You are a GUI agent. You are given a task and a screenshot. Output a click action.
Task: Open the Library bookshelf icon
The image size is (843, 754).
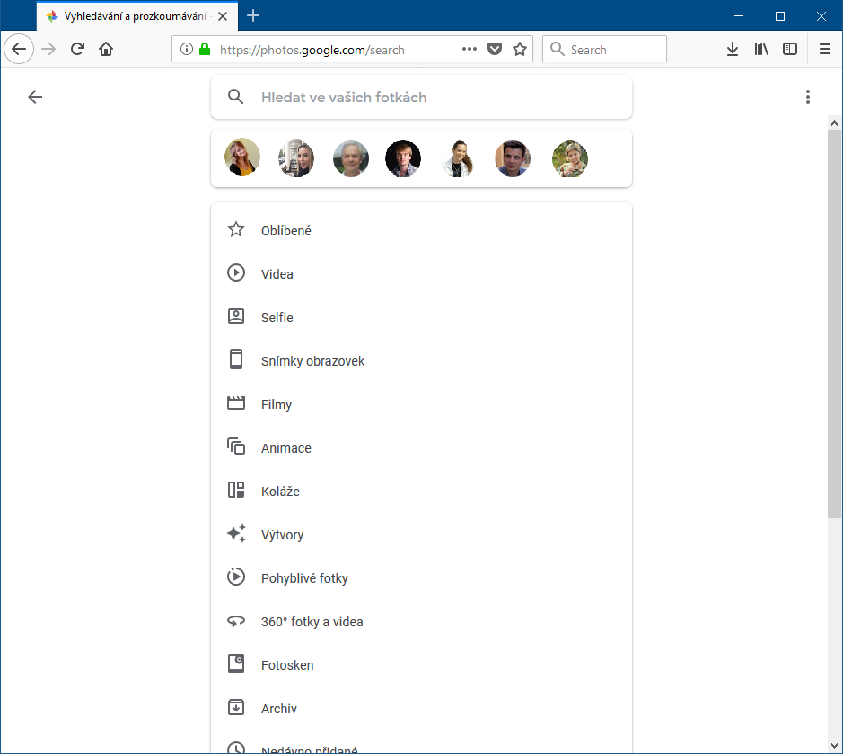(761, 49)
